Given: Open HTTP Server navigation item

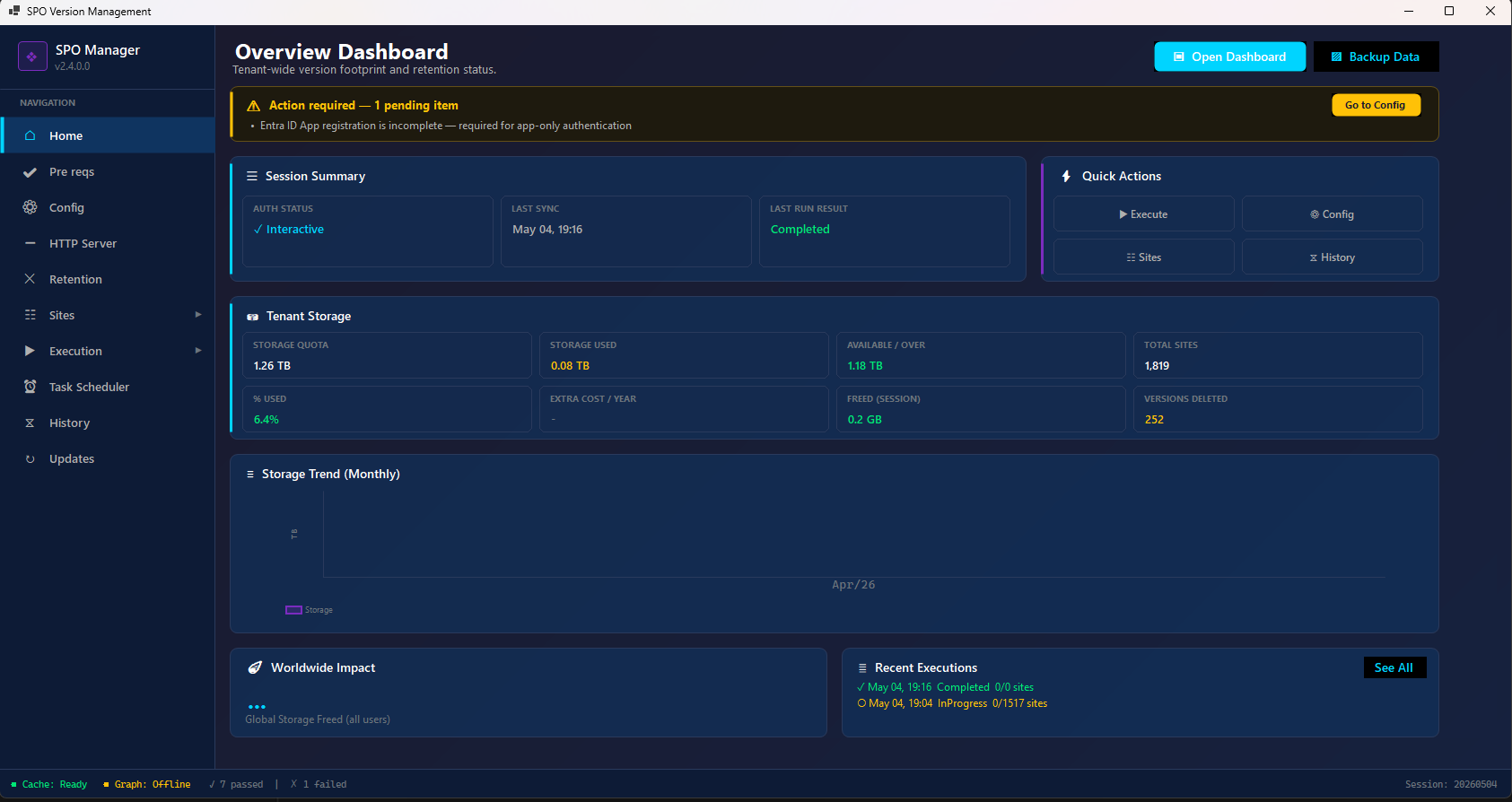Looking at the screenshot, I should point(108,243).
